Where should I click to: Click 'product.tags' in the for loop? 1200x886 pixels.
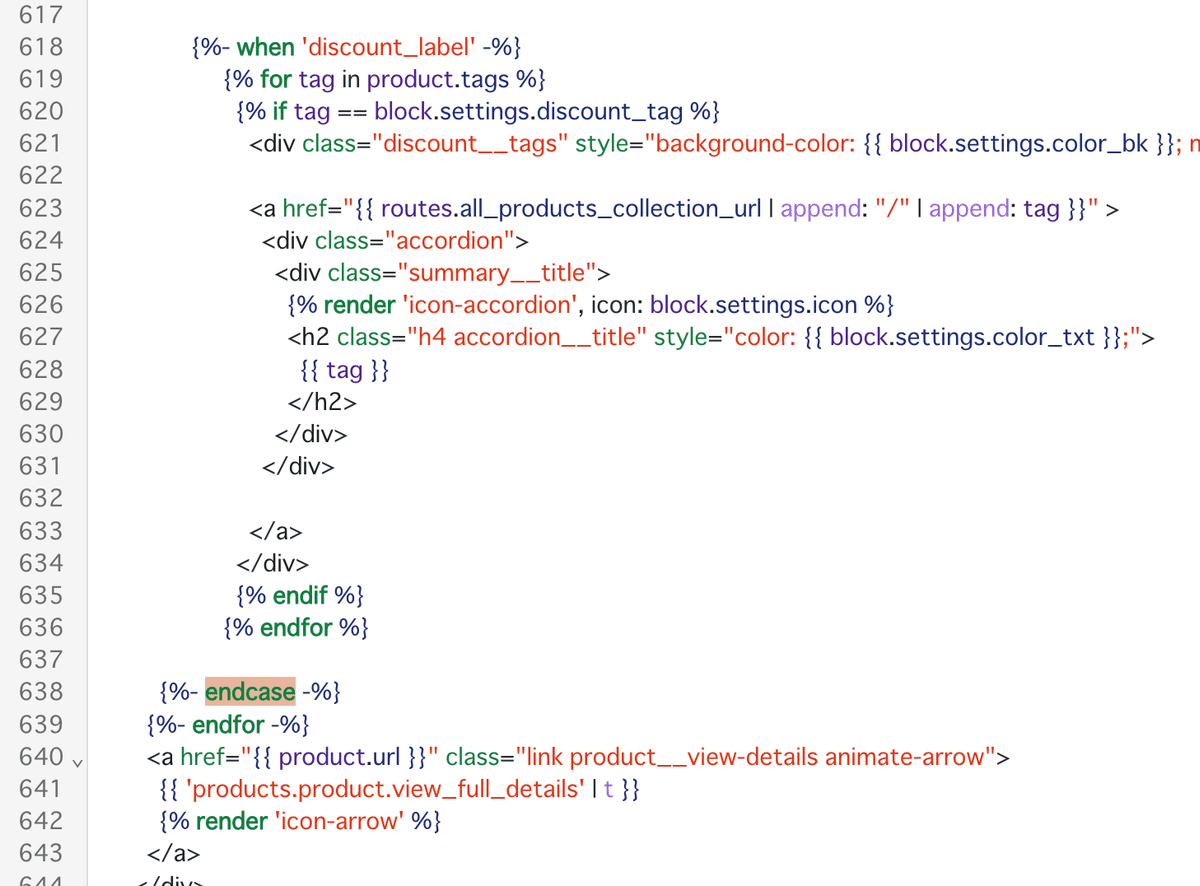tap(438, 79)
